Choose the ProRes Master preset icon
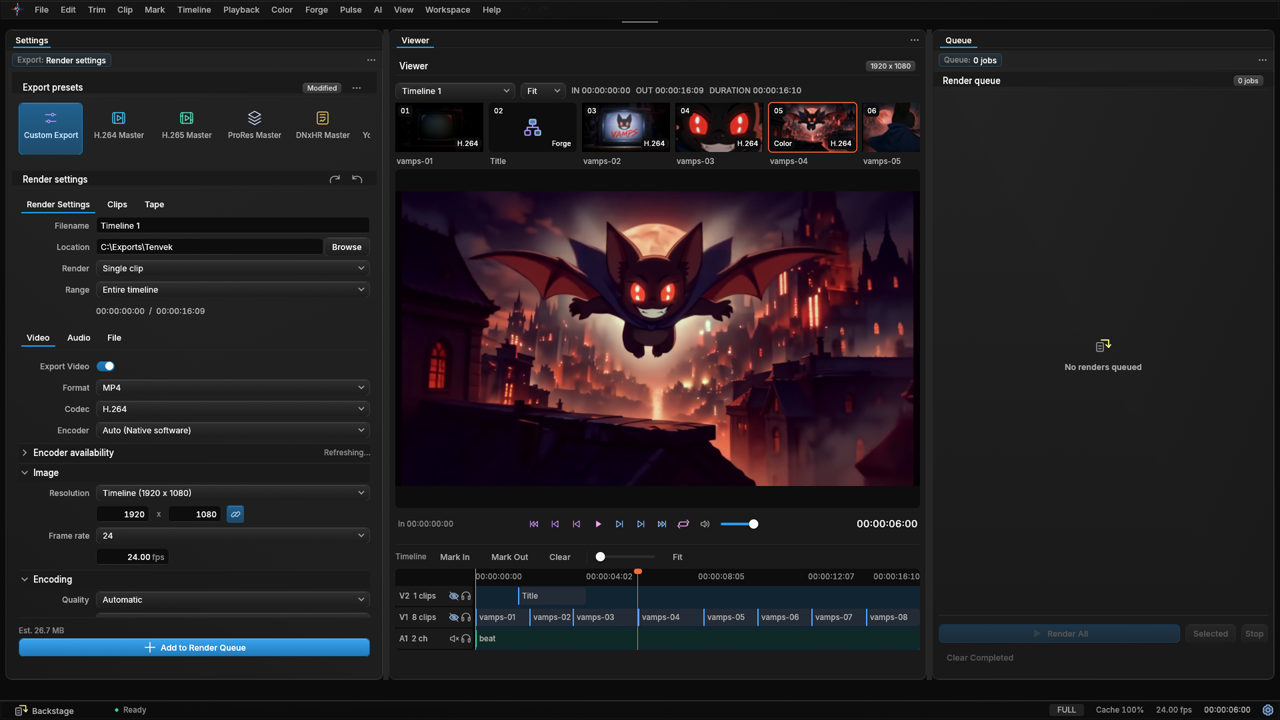This screenshot has height=720, width=1280. click(x=254, y=118)
